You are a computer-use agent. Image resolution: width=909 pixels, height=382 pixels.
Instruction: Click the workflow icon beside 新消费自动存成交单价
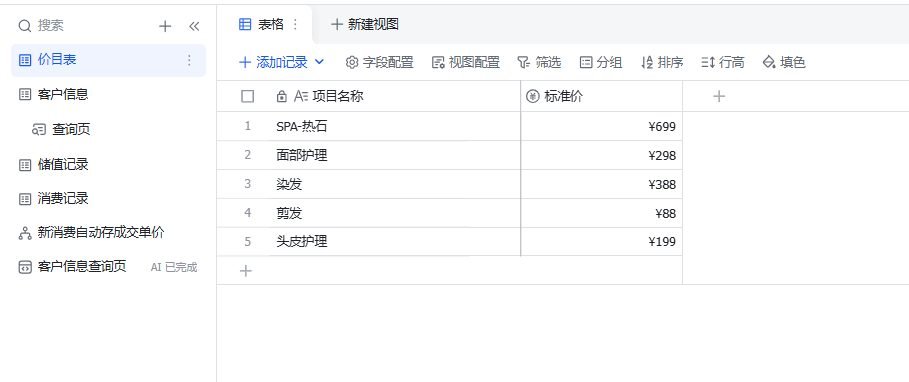pos(25,233)
